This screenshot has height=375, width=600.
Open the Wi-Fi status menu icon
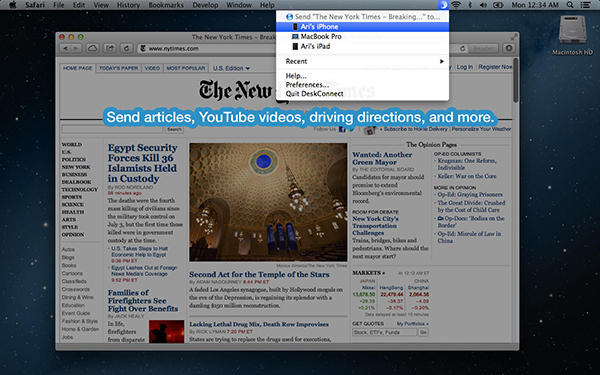pyautogui.click(x=456, y=5)
